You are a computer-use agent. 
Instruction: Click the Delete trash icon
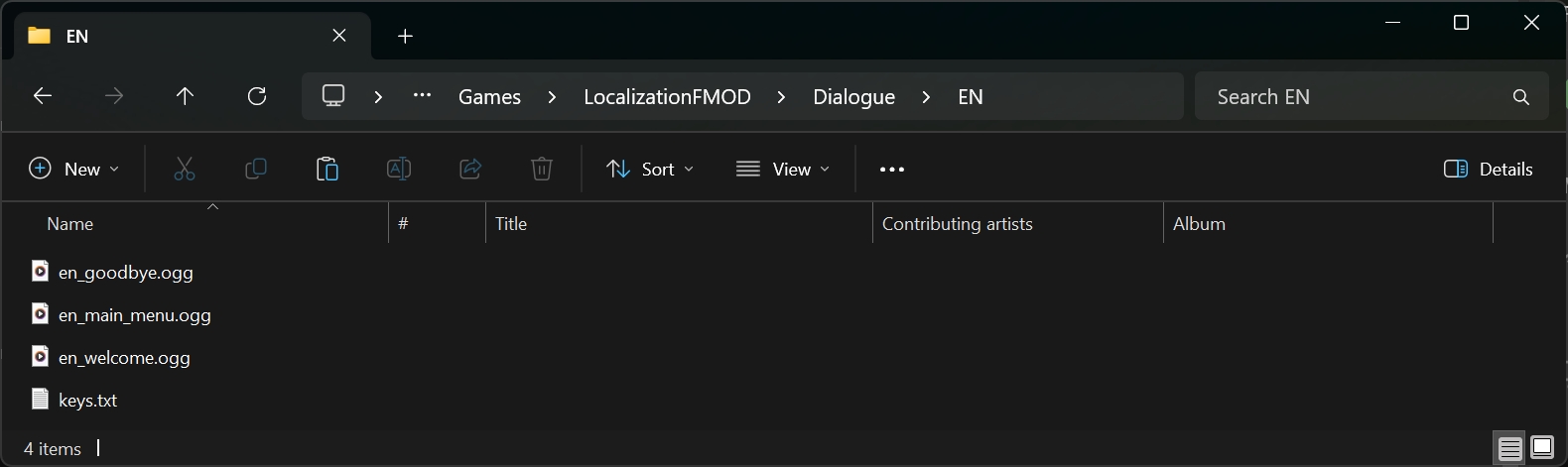(542, 169)
